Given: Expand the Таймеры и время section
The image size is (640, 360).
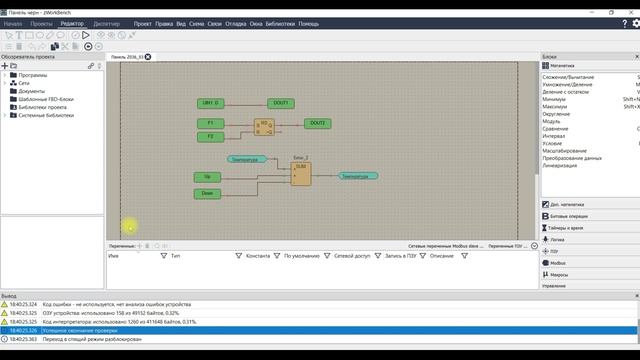Looking at the screenshot, I should (x=590, y=228).
